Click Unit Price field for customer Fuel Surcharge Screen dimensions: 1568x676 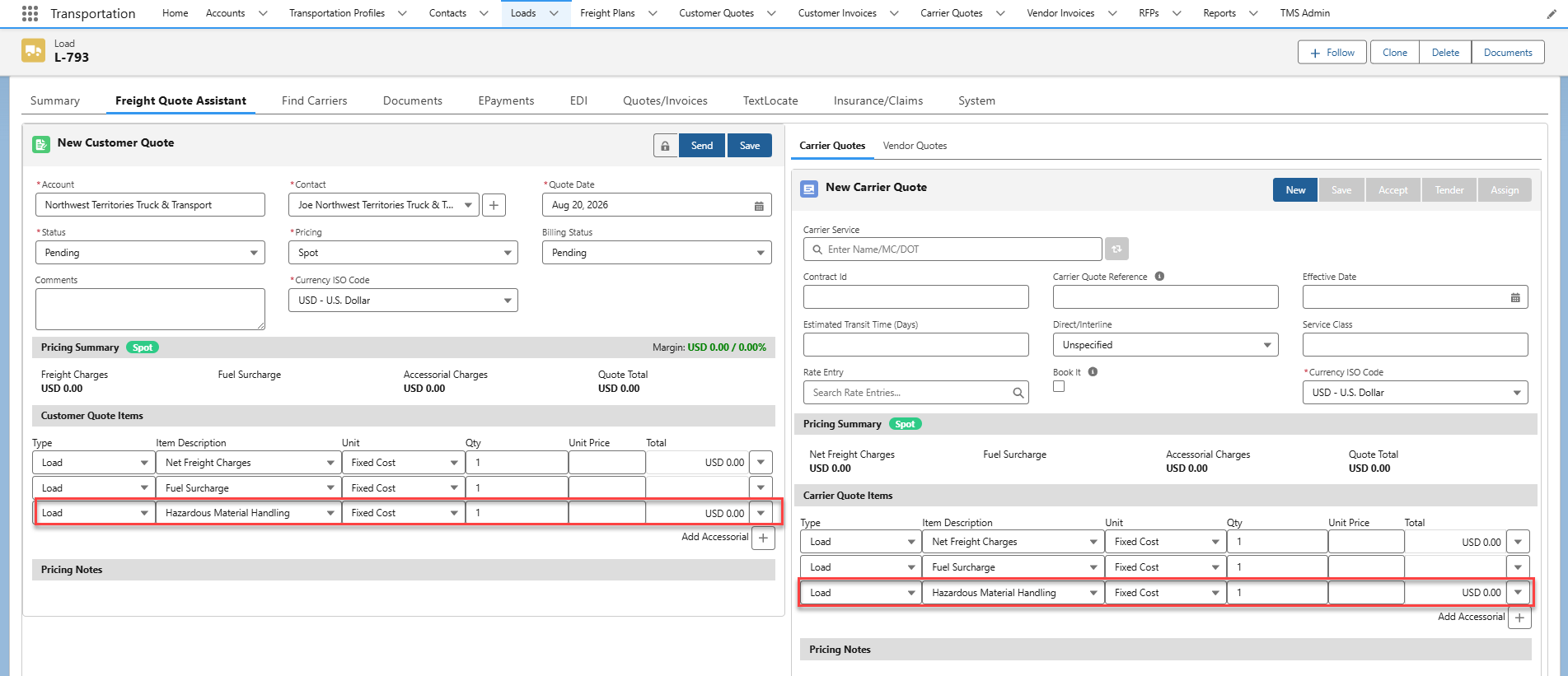607,488
